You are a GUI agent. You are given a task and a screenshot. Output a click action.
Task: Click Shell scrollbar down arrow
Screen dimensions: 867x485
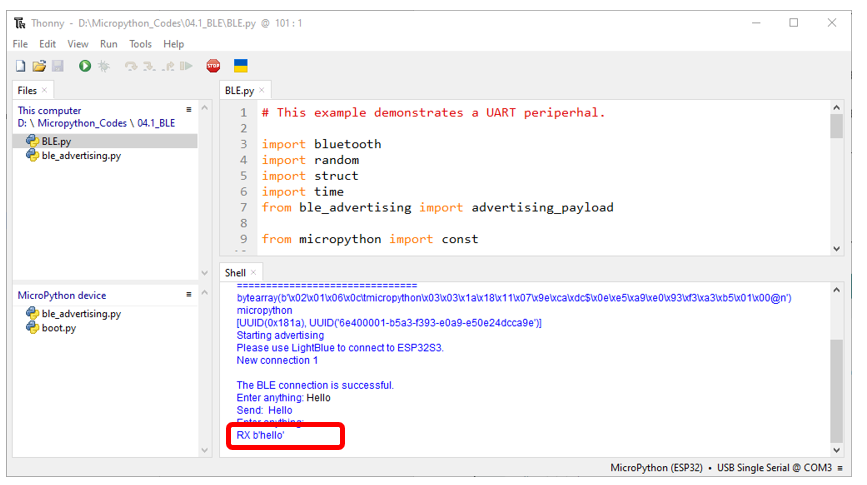tap(837, 450)
